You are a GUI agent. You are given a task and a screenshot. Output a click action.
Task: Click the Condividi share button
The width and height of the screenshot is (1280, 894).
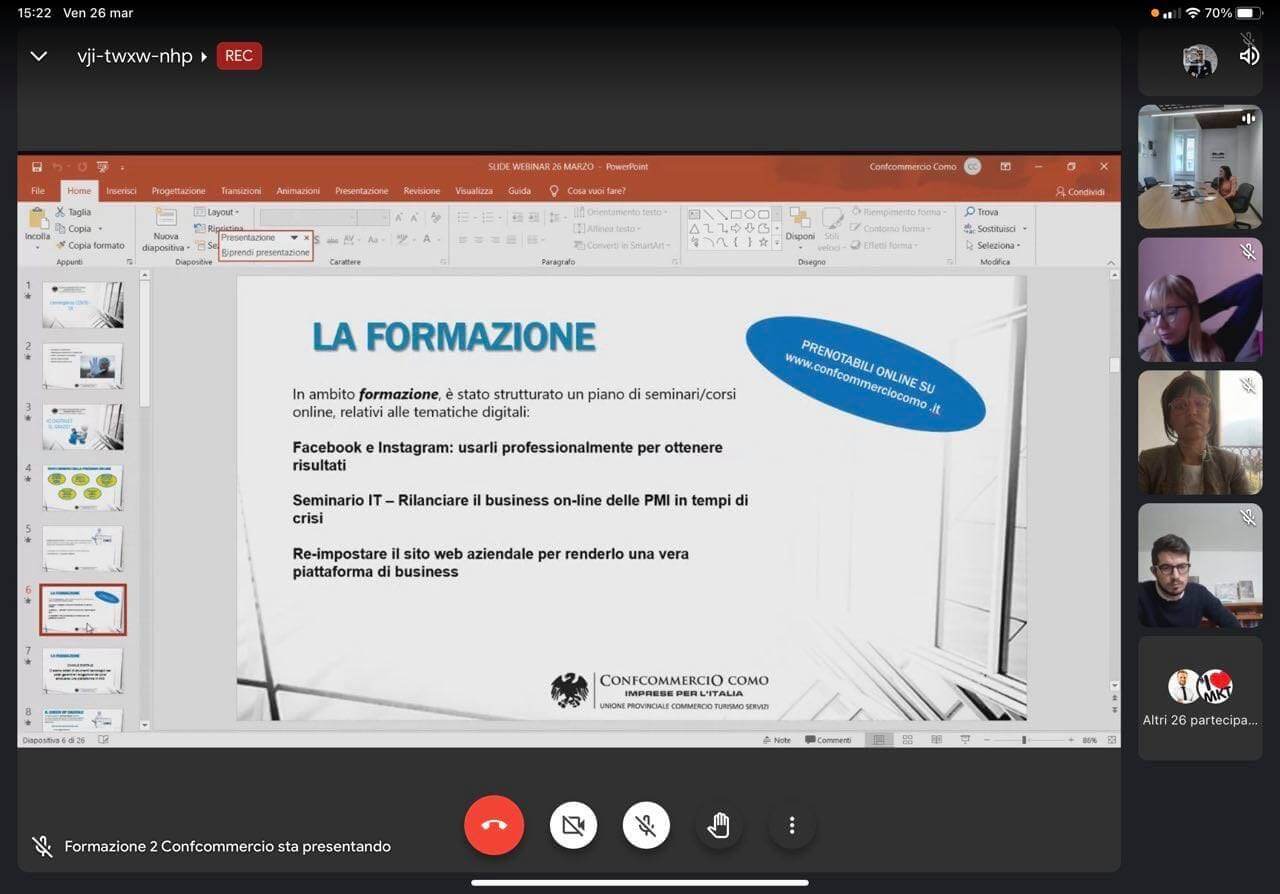(1080, 191)
